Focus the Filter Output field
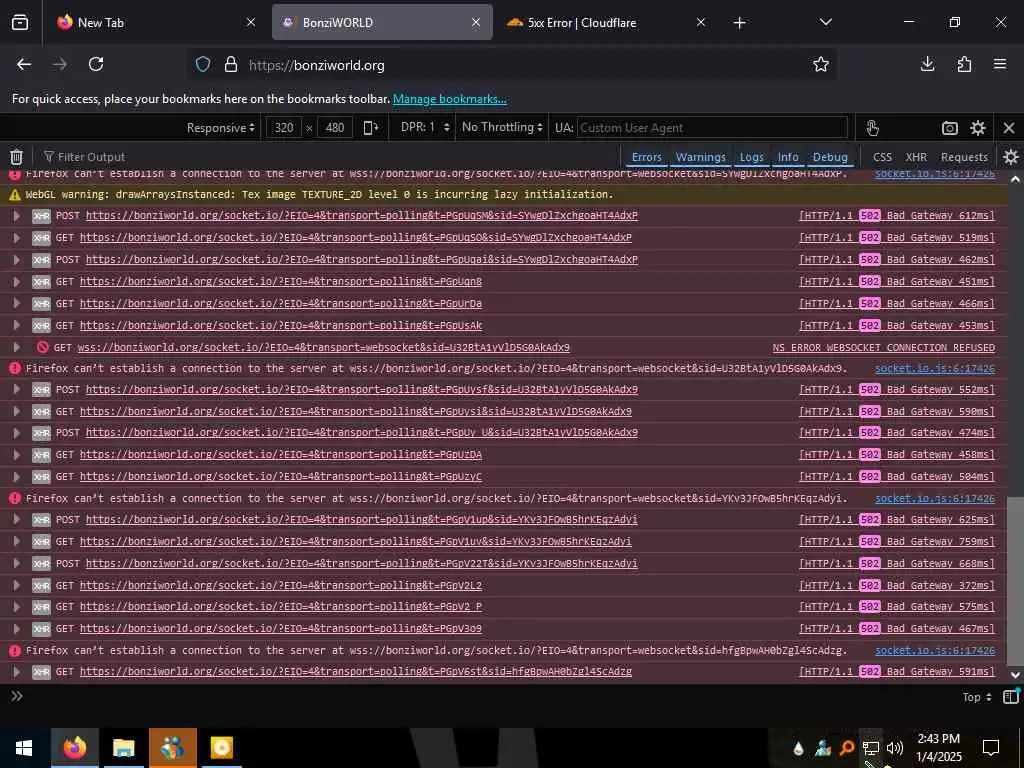1024x768 pixels. [x=330, y=157]
